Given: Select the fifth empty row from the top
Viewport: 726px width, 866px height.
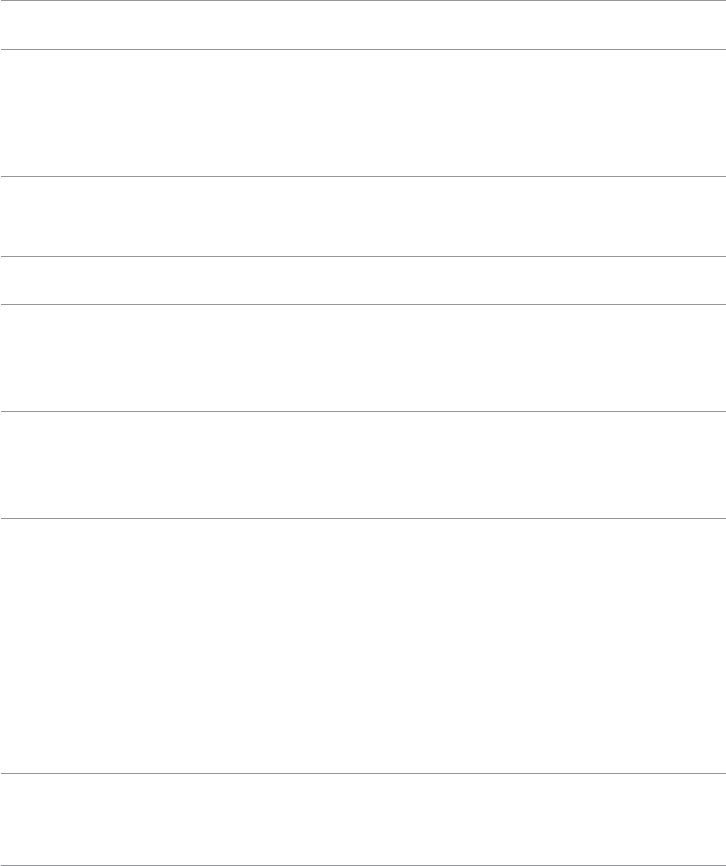Looking at the screenshot, I should pos(363,358).
